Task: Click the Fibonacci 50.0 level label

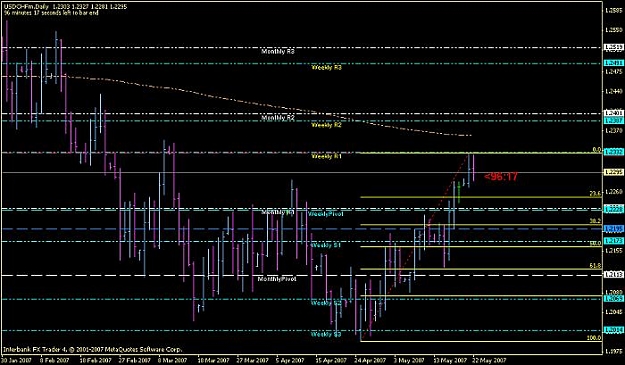Action: pos(595,243)
